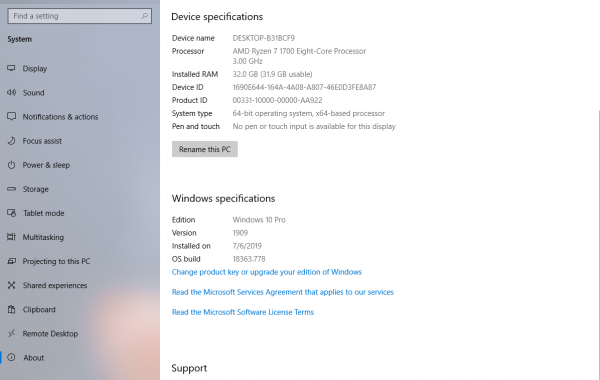Click the Focus assist moon icon
This screenshot has height=380, width=600.
pos(11,141)
